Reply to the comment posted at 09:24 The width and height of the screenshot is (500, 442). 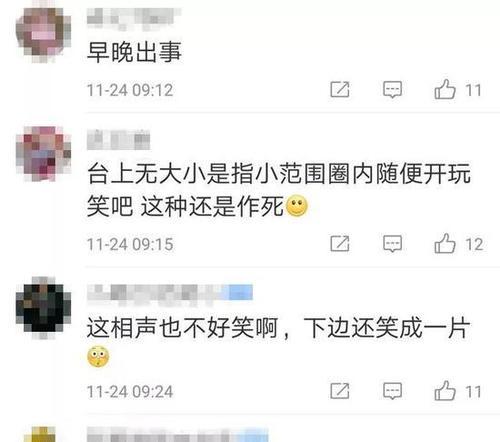point(392,391)
